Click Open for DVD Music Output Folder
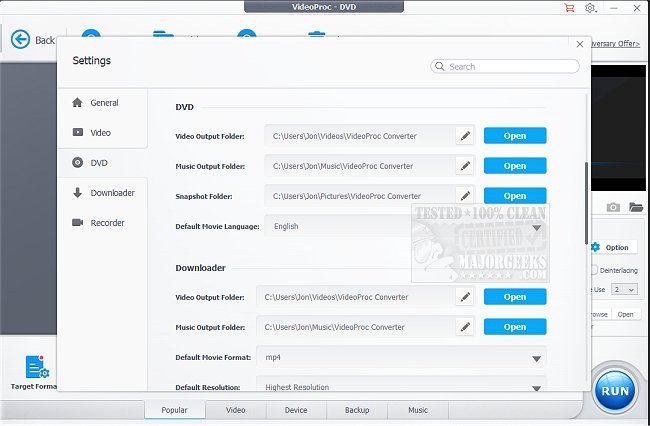 pyautogui.click(x=515, y=166)
